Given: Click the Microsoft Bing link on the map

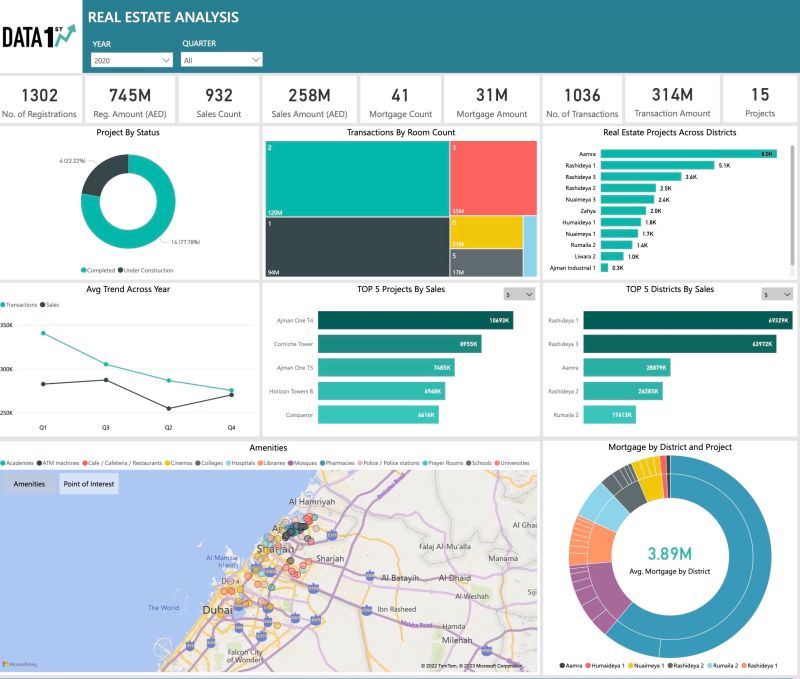Looking at the screenshot, I should point(18,662).
